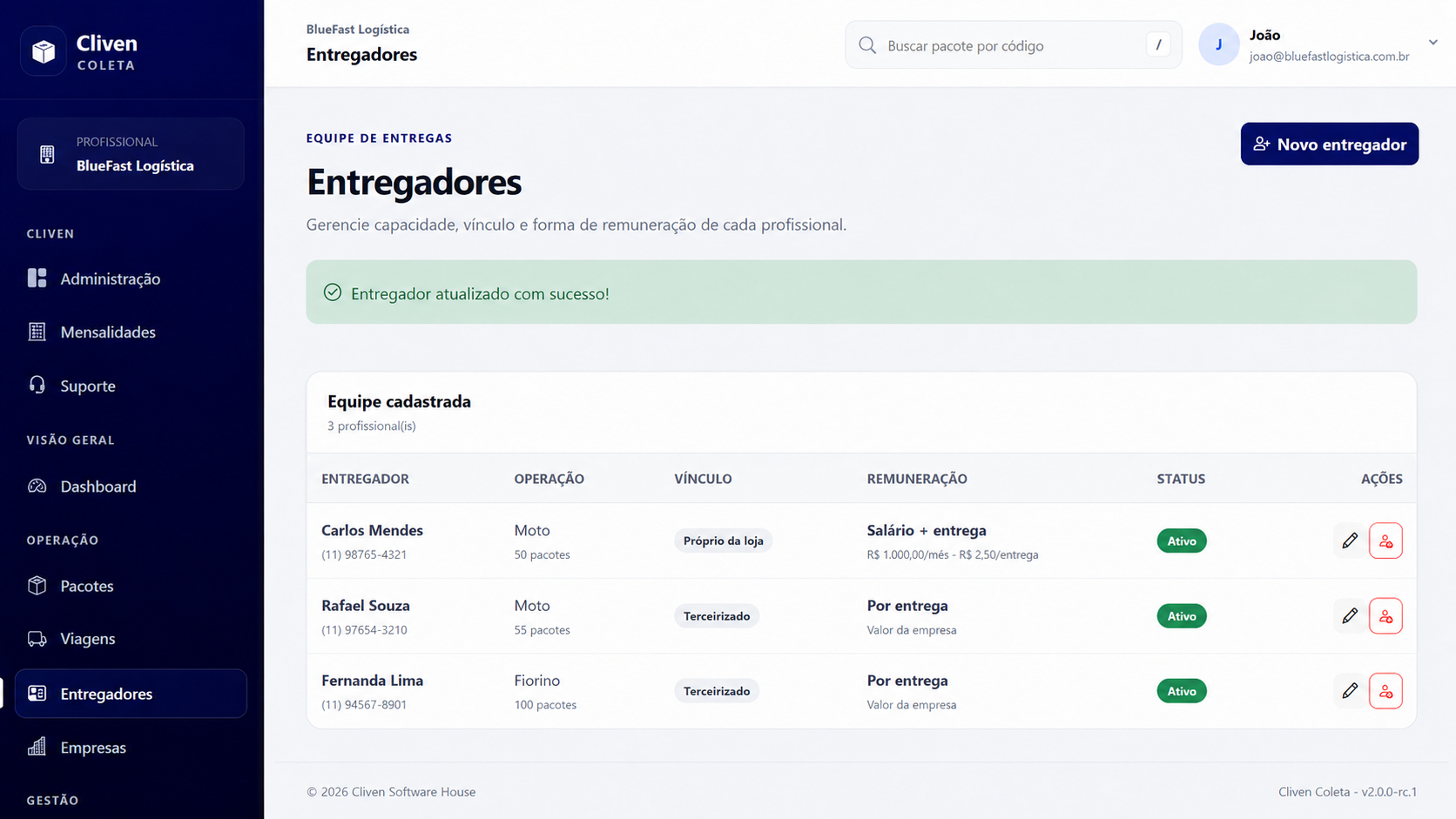Select Mensalidades in the sidebar
Image resolution: width=1456 pixels, height=819 pixels.
(x=131, y=332)
